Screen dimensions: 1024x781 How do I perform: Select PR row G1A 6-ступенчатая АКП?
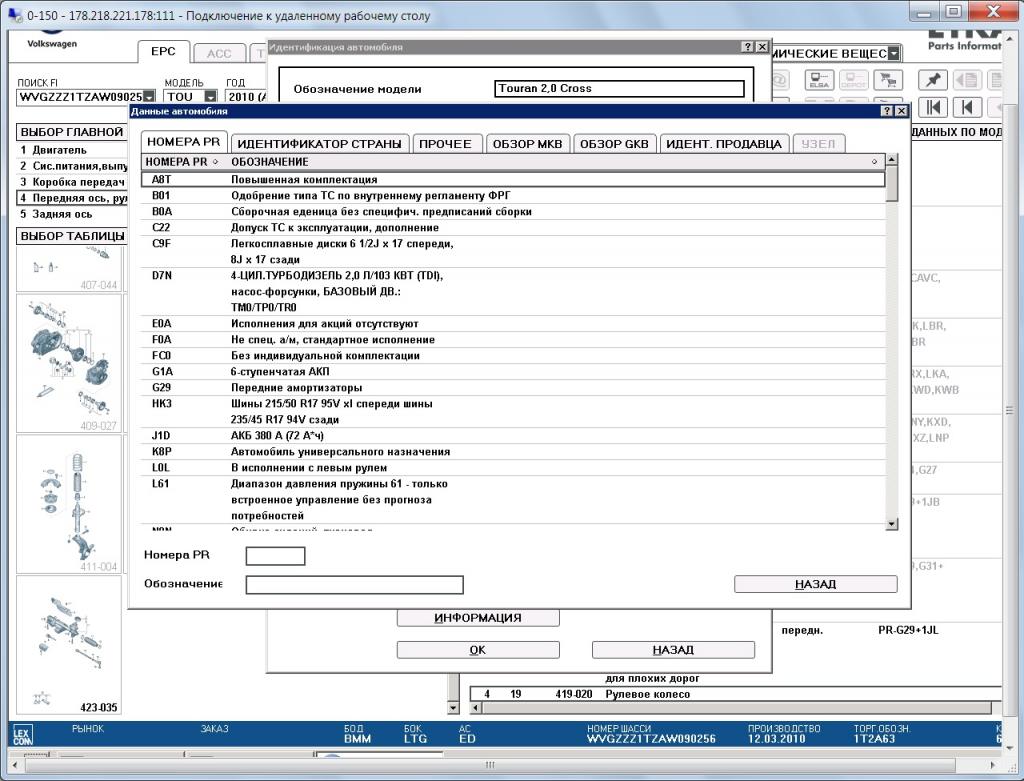513,372
